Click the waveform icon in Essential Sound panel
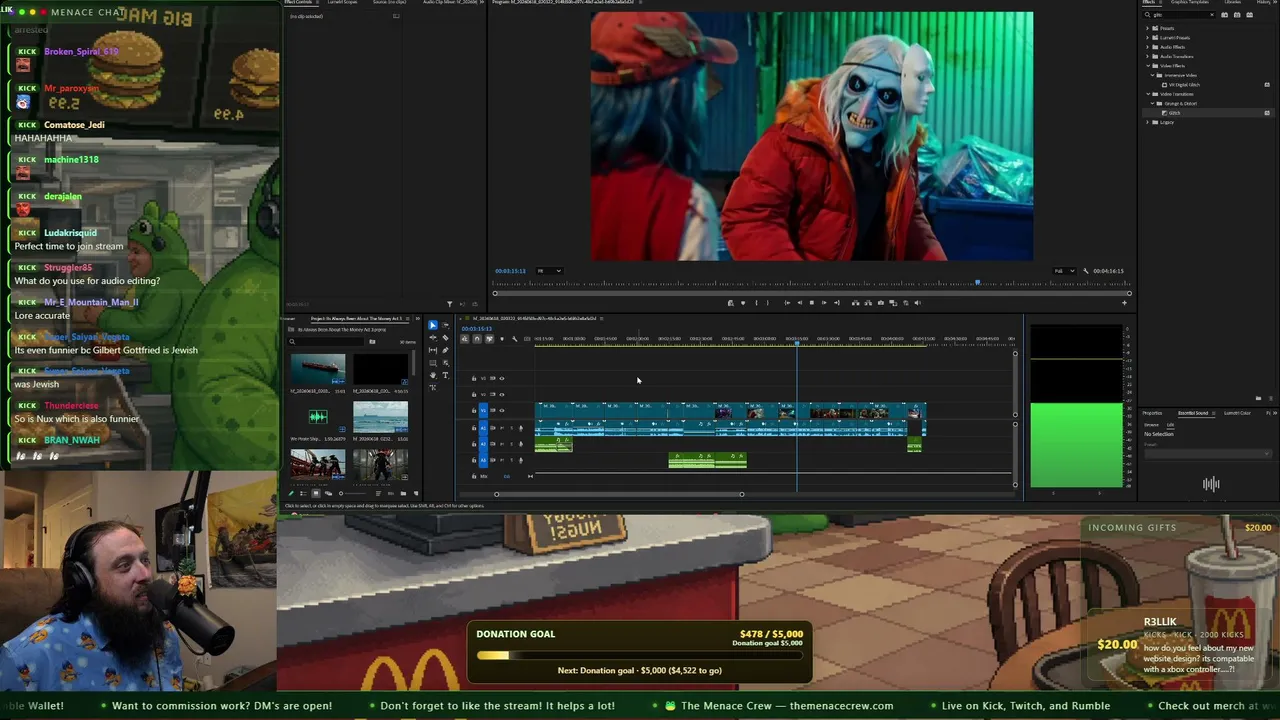Image resolution: width=1280 pixels, height=720 pixels. [x=1211, y=484]
